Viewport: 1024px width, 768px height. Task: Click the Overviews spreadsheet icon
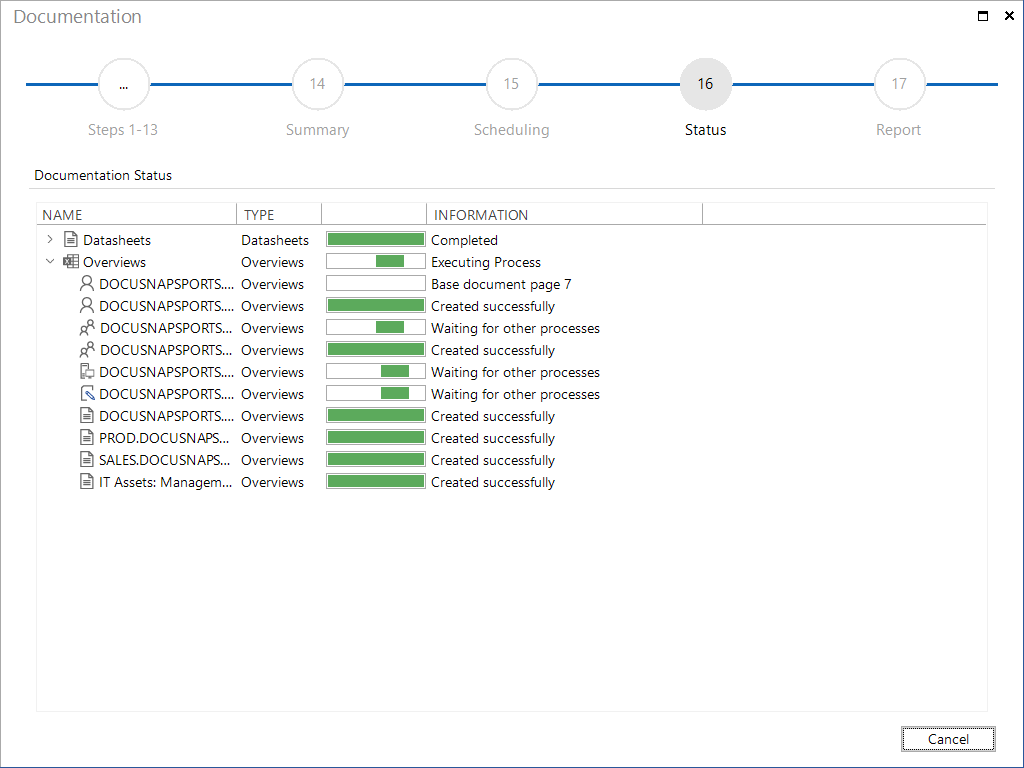click(x=71, y=262)
